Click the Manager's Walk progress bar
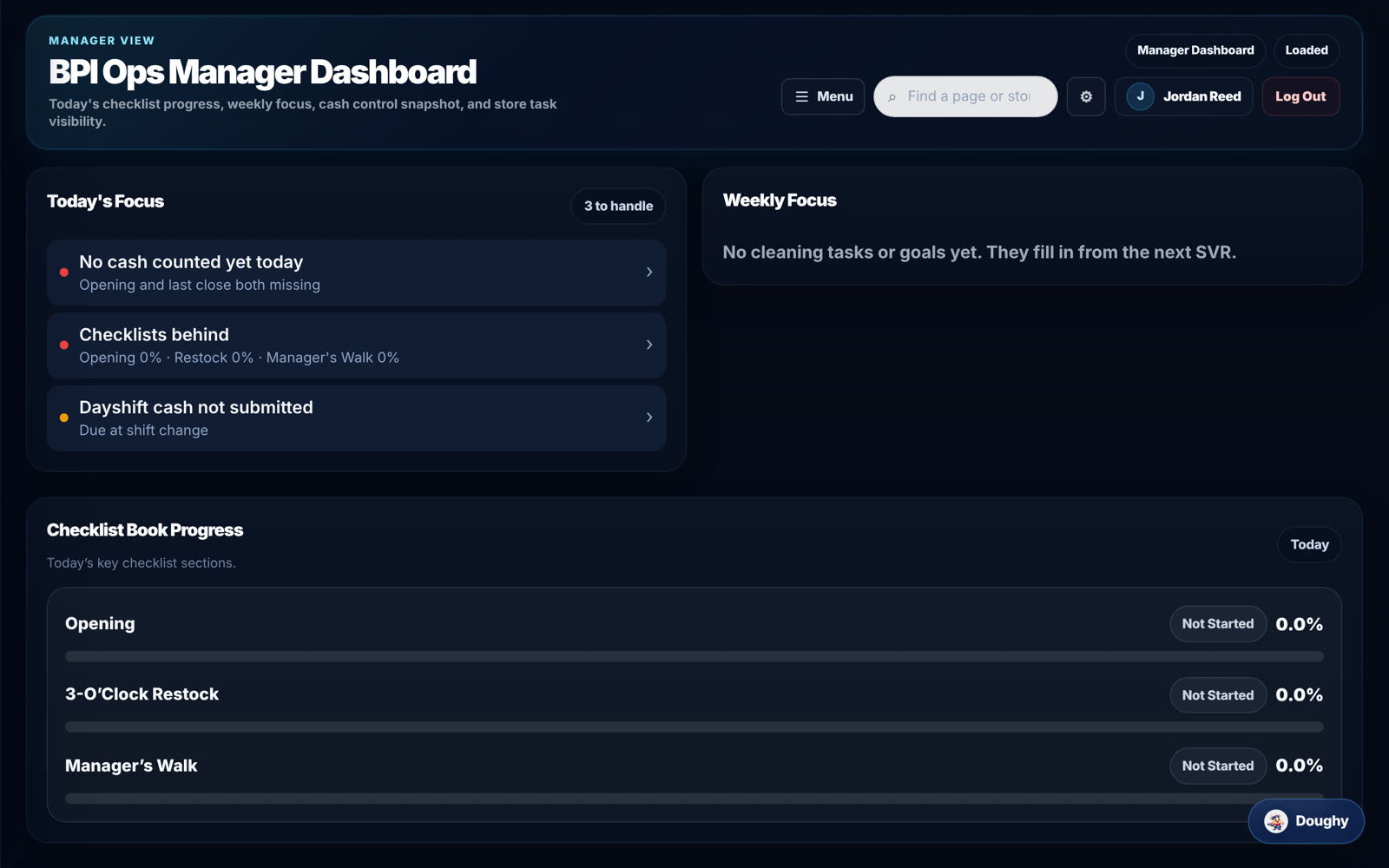 tap(694, 799)
